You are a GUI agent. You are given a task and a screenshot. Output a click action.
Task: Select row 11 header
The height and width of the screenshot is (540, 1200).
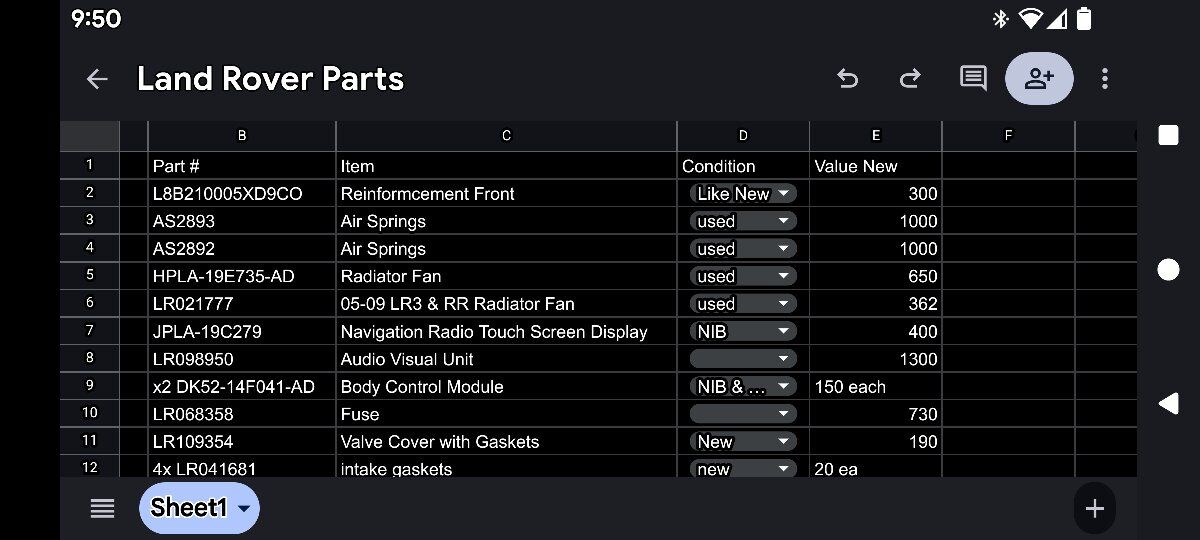point(90,441)
